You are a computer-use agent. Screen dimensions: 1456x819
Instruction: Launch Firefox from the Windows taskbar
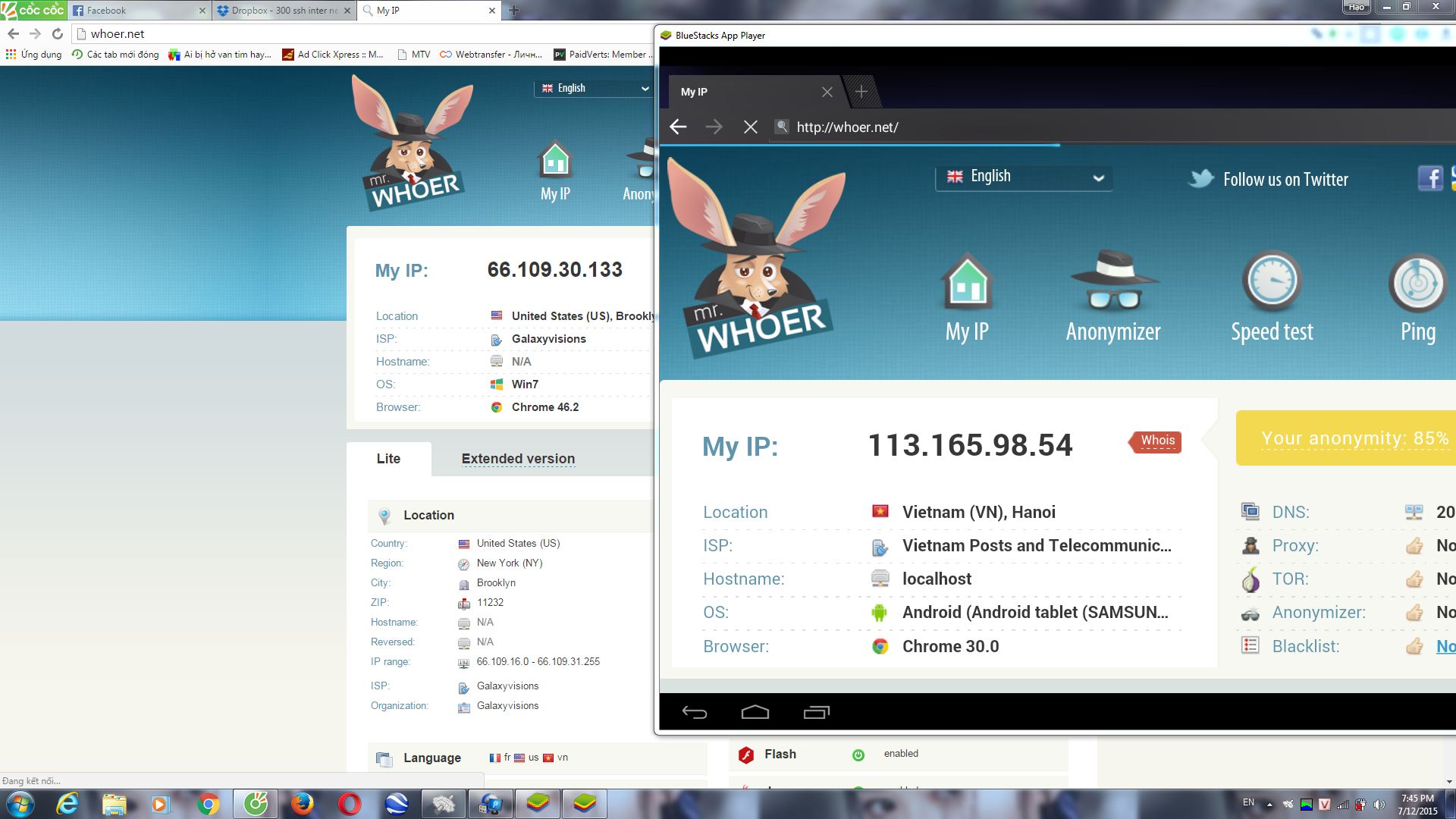coord(303,804)
